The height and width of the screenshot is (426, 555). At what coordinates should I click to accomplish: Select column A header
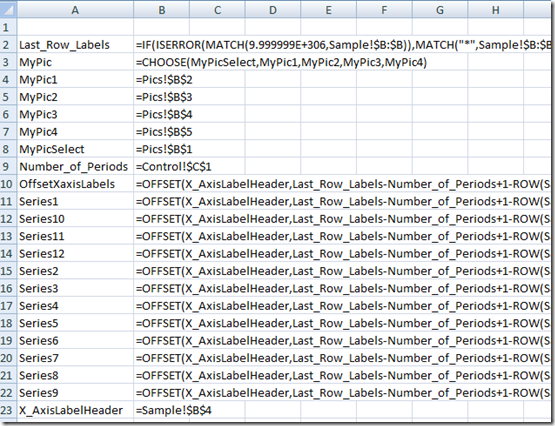[75, 10]
